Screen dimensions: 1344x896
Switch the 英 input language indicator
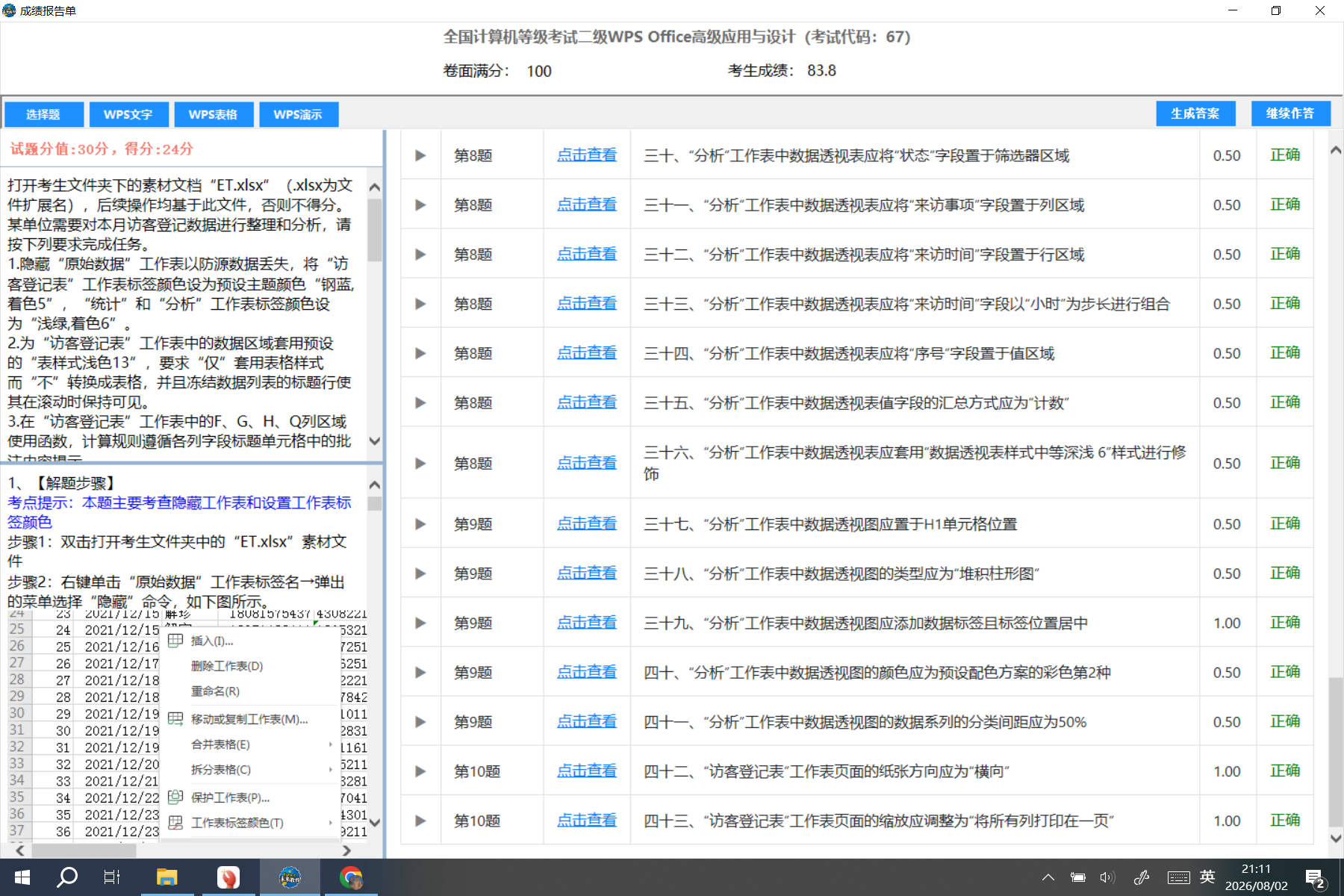1207,877
